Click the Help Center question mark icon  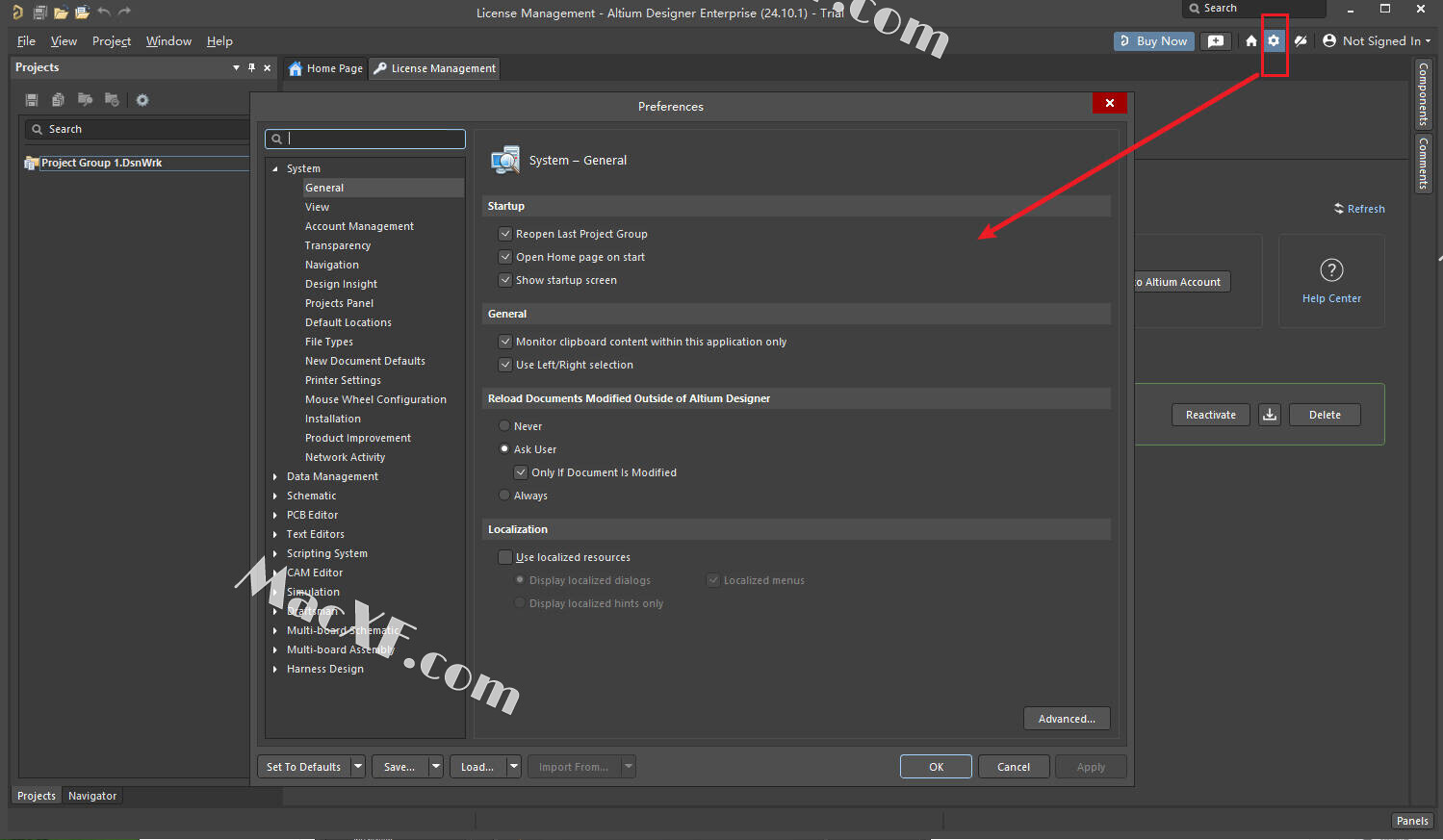point(1331,270)
